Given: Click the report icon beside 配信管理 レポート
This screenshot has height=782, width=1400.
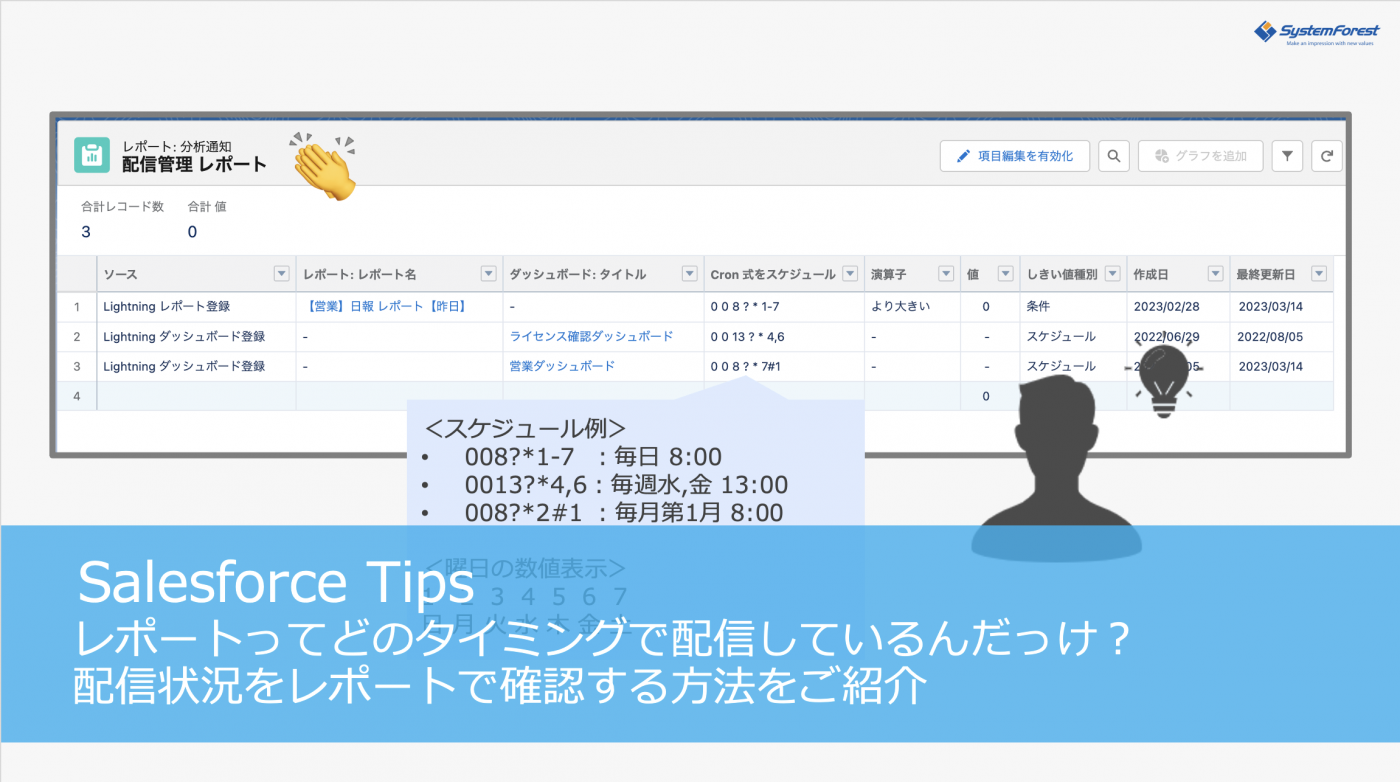Looking at the screenshot, I should [x=92, y=155].
